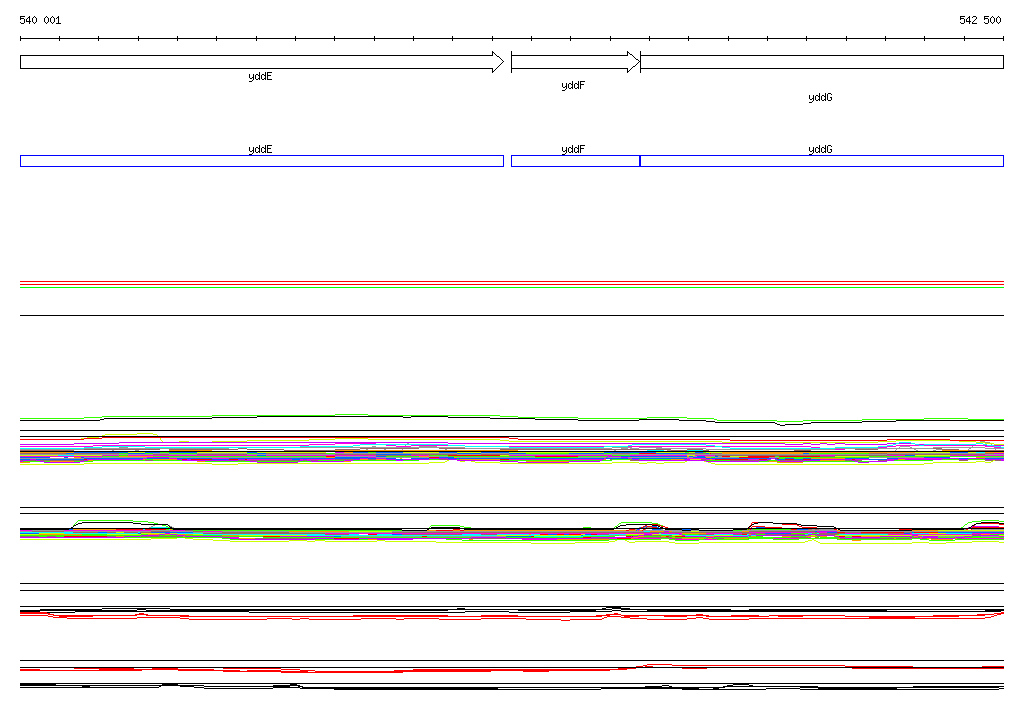Click the blue yddG annotation box
The image size is (1024, 714).
coord(821,161)
